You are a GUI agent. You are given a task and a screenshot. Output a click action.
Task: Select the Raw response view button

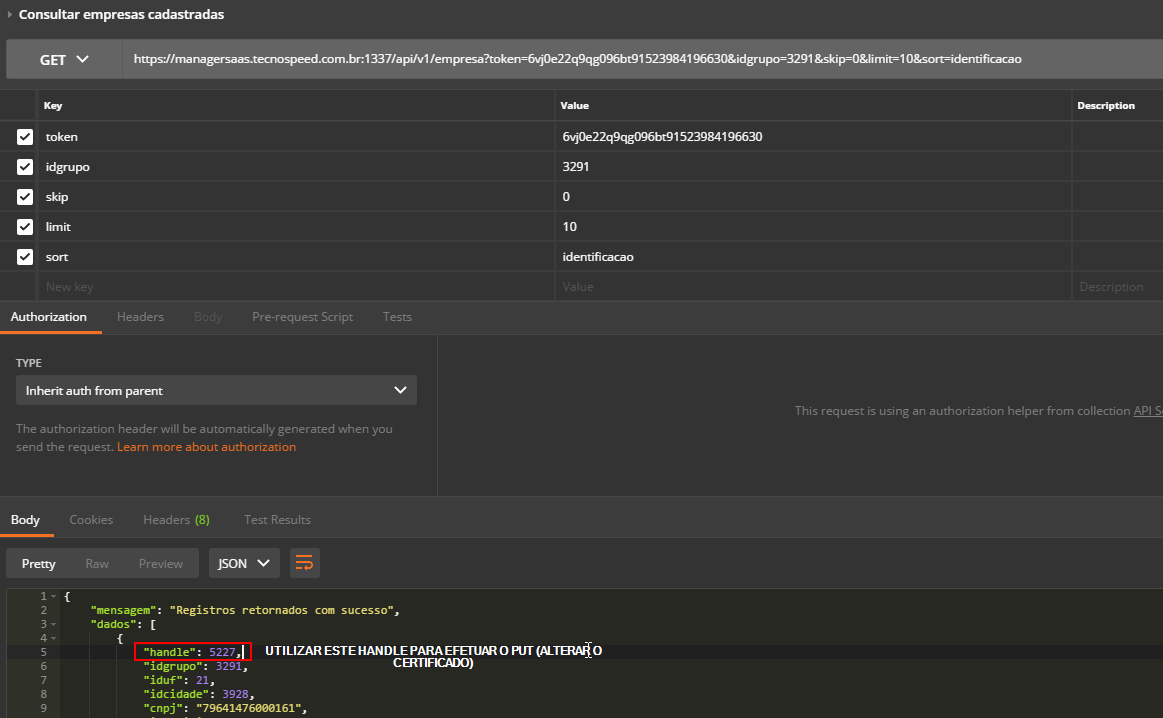tap(97, 563)
